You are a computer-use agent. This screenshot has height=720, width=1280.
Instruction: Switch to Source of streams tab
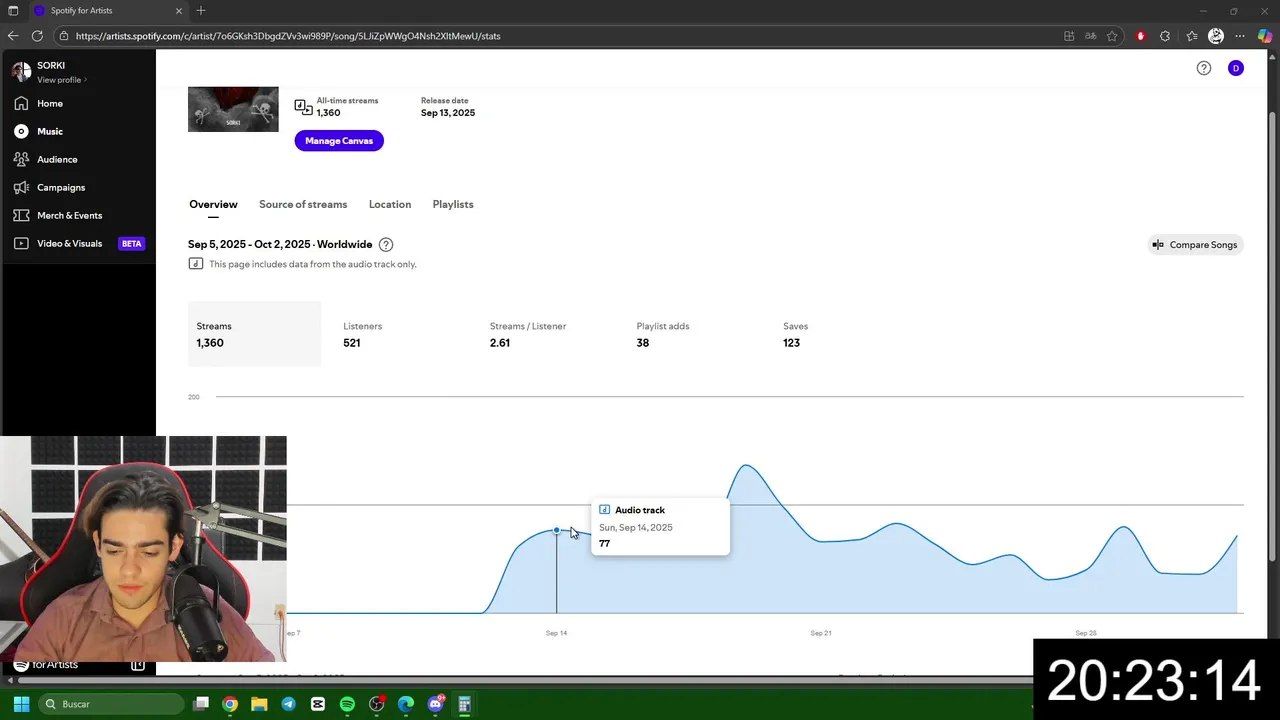pos(303,204)
